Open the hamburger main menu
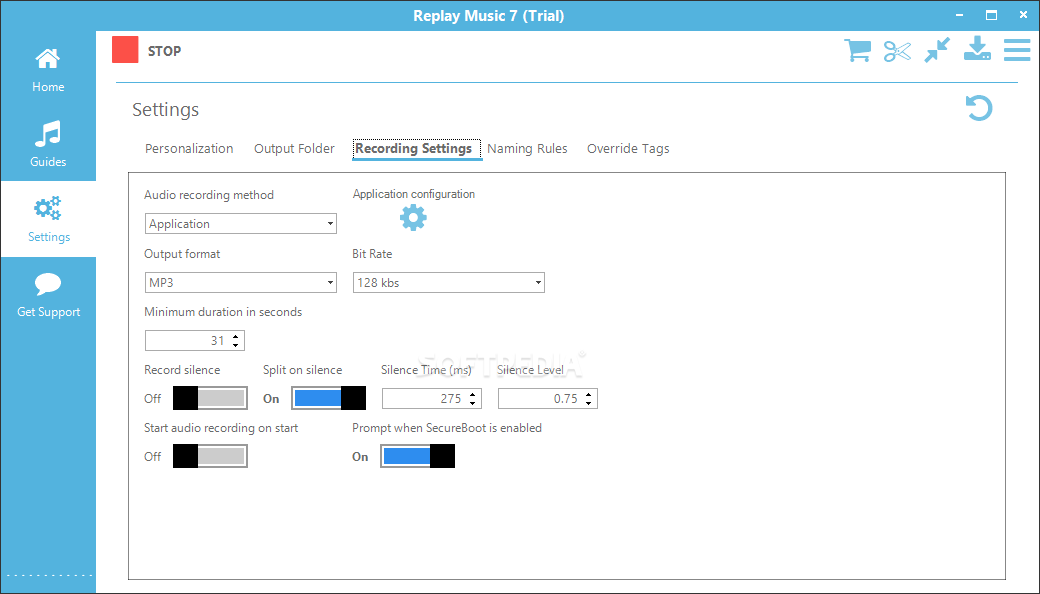This screenshot has height=594, width=1040. [x=1017, y=50]
